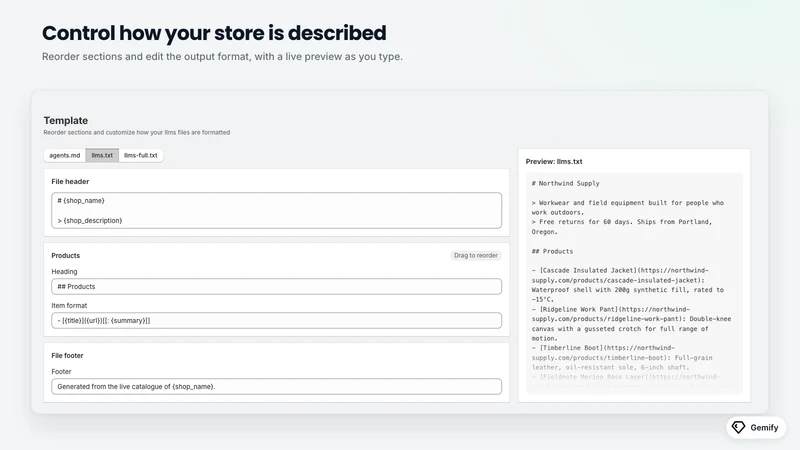
Task: Switch to the agents.md tab
Action: pyautogui.click(x=65, y=156)
